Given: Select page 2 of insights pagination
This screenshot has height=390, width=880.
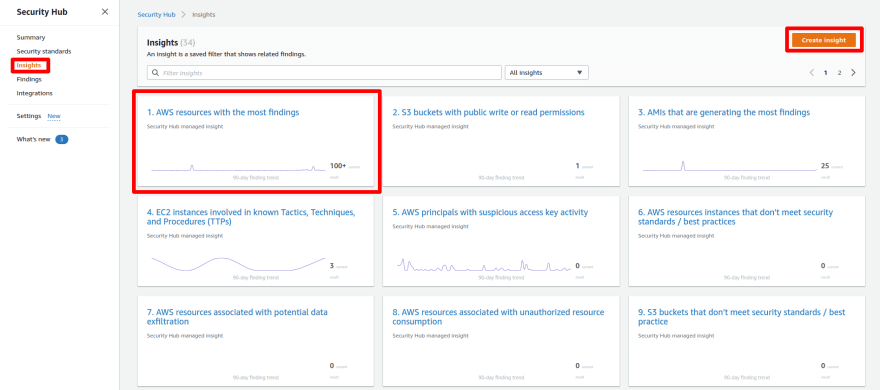Looking at the screenshot, I should [x=840, y=73].
